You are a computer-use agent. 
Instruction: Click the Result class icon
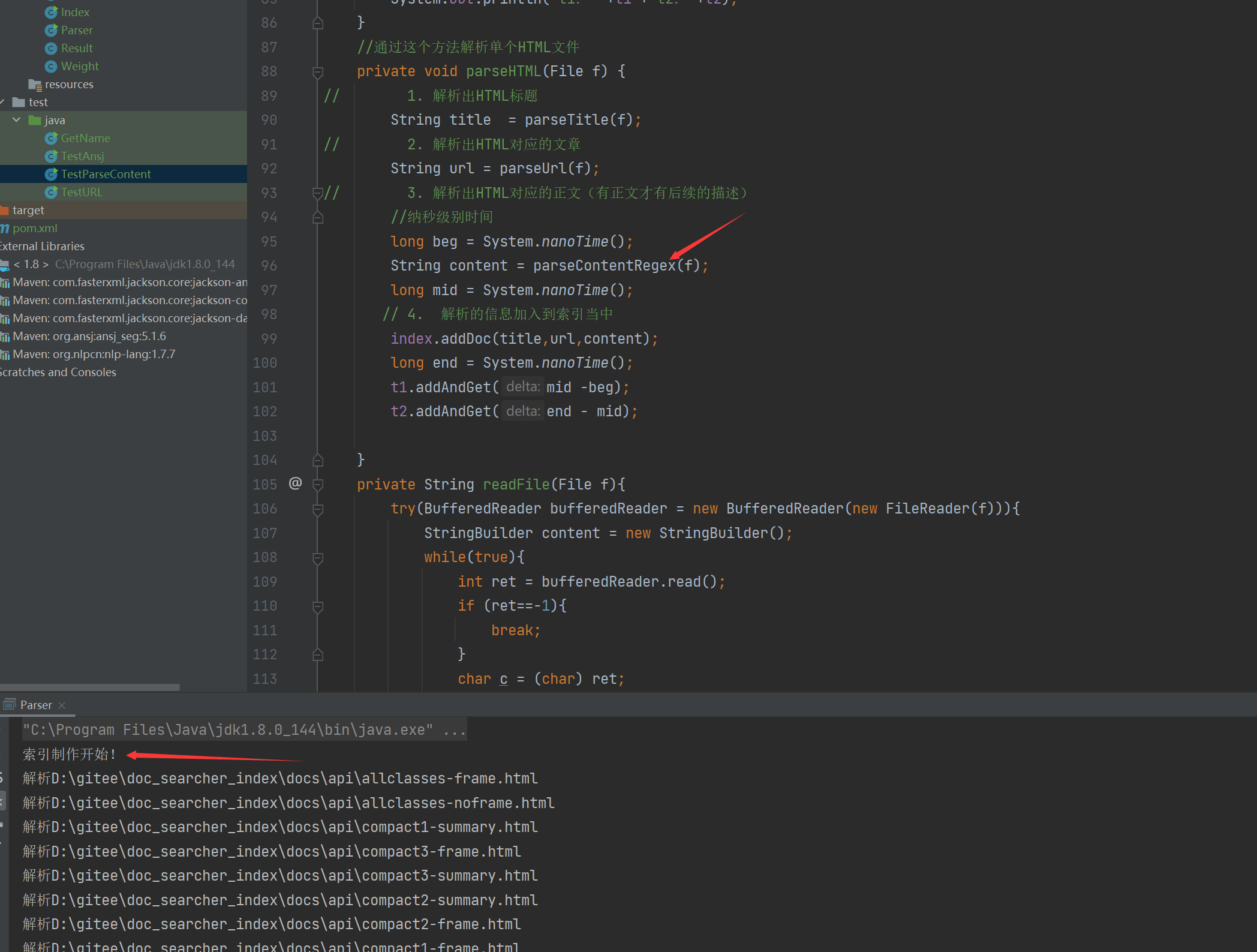pos(51,48)
